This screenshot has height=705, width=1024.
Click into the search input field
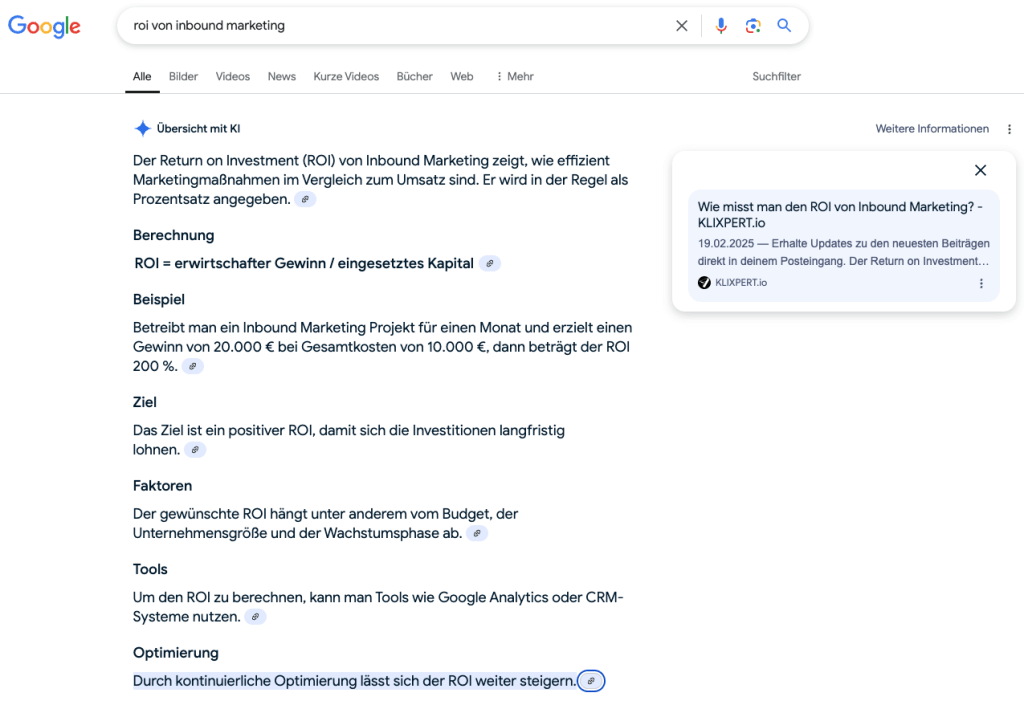point(400,26)
